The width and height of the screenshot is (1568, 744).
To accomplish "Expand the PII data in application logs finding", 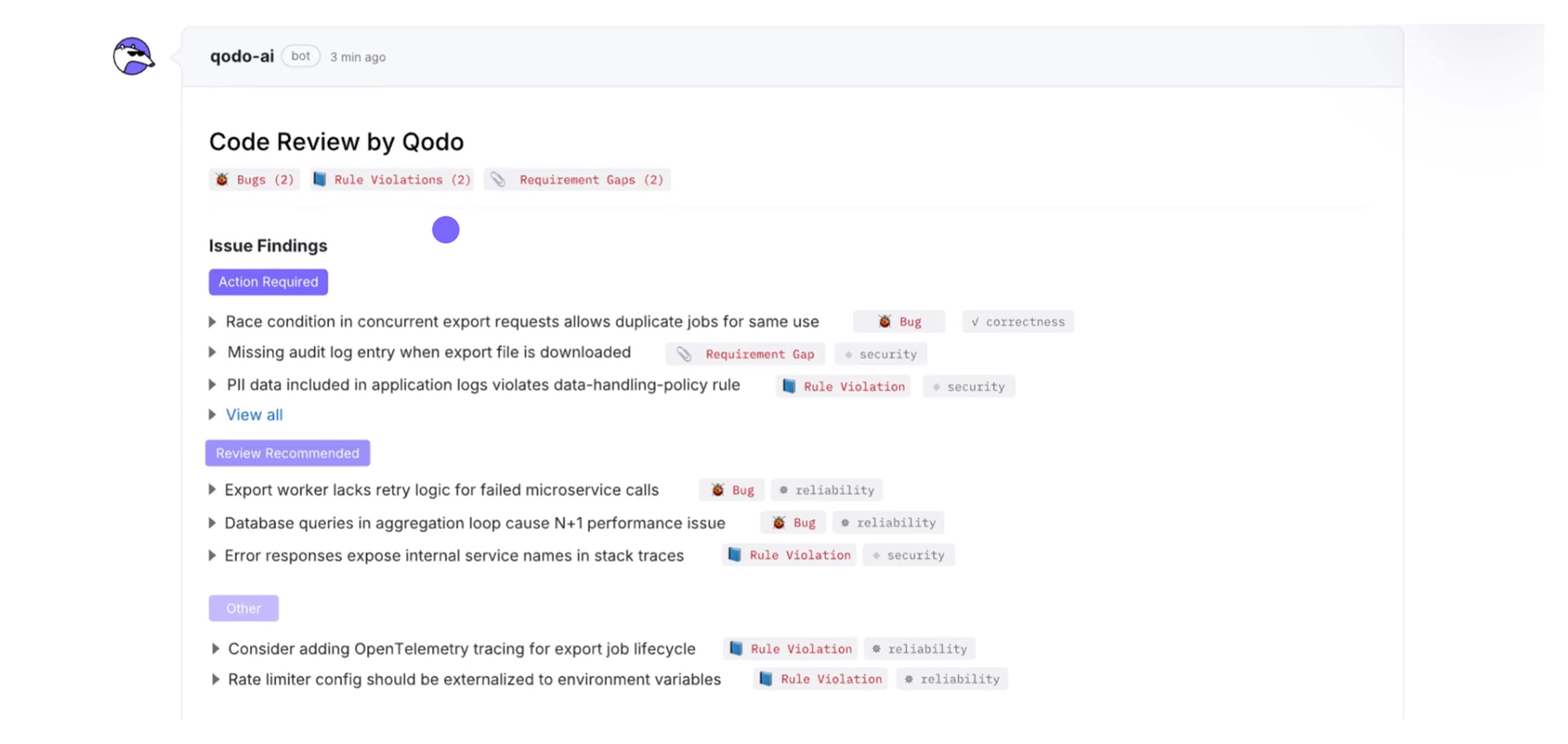I will [213, 385].
